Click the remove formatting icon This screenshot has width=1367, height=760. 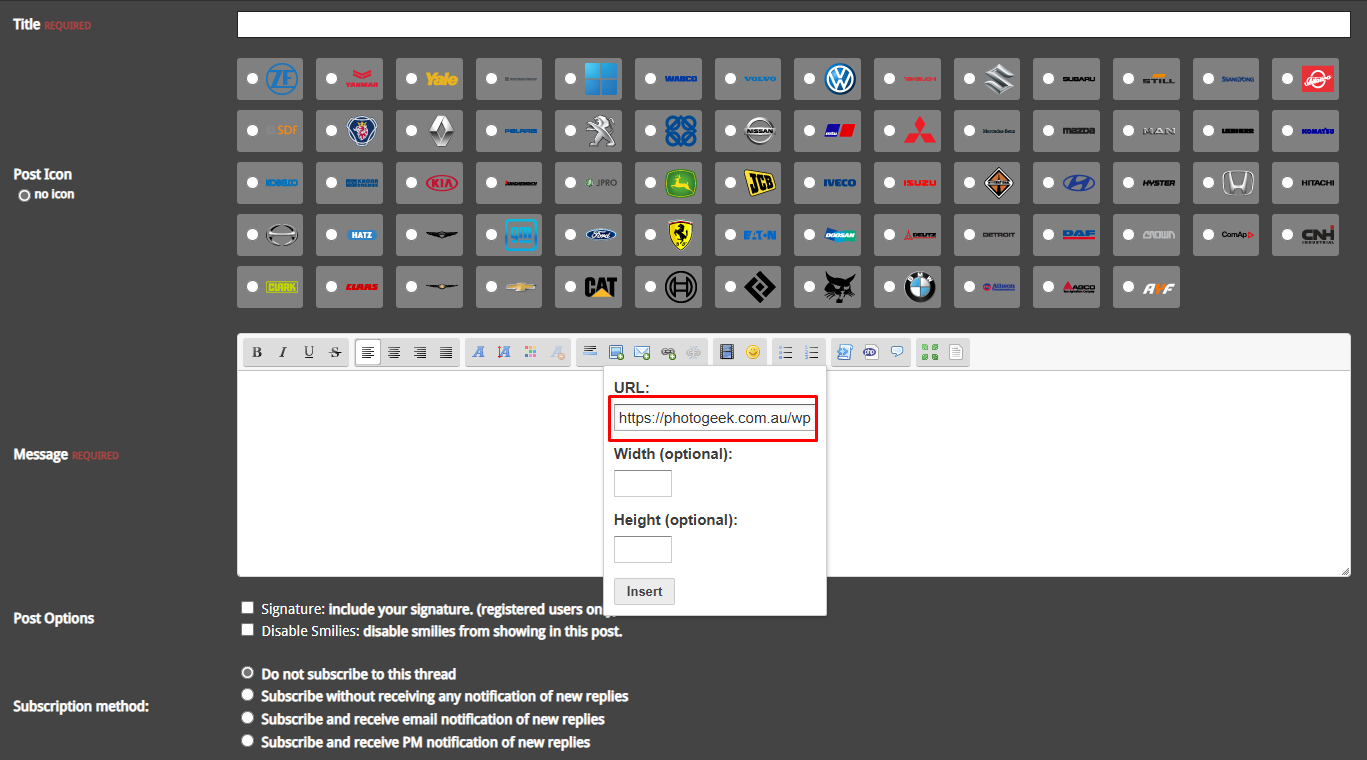pyautogui.click(x=557, y=352)
